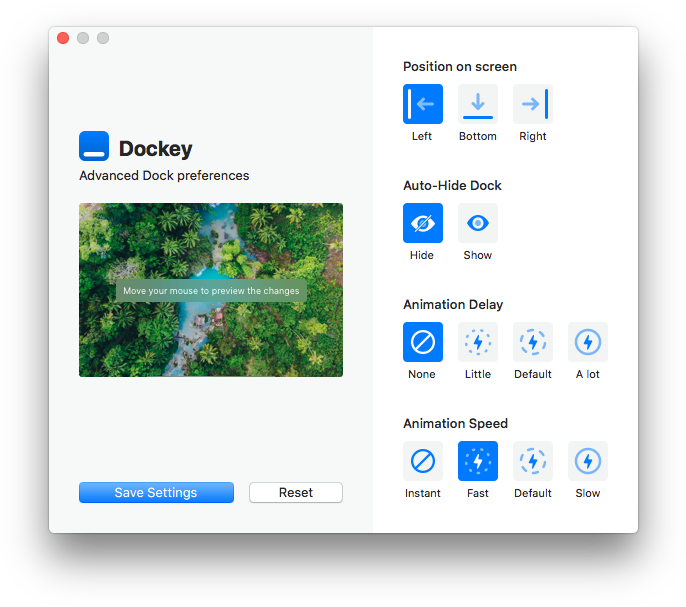
Task: Click the 'Animation Delay' heading
Action: point(453,305)
